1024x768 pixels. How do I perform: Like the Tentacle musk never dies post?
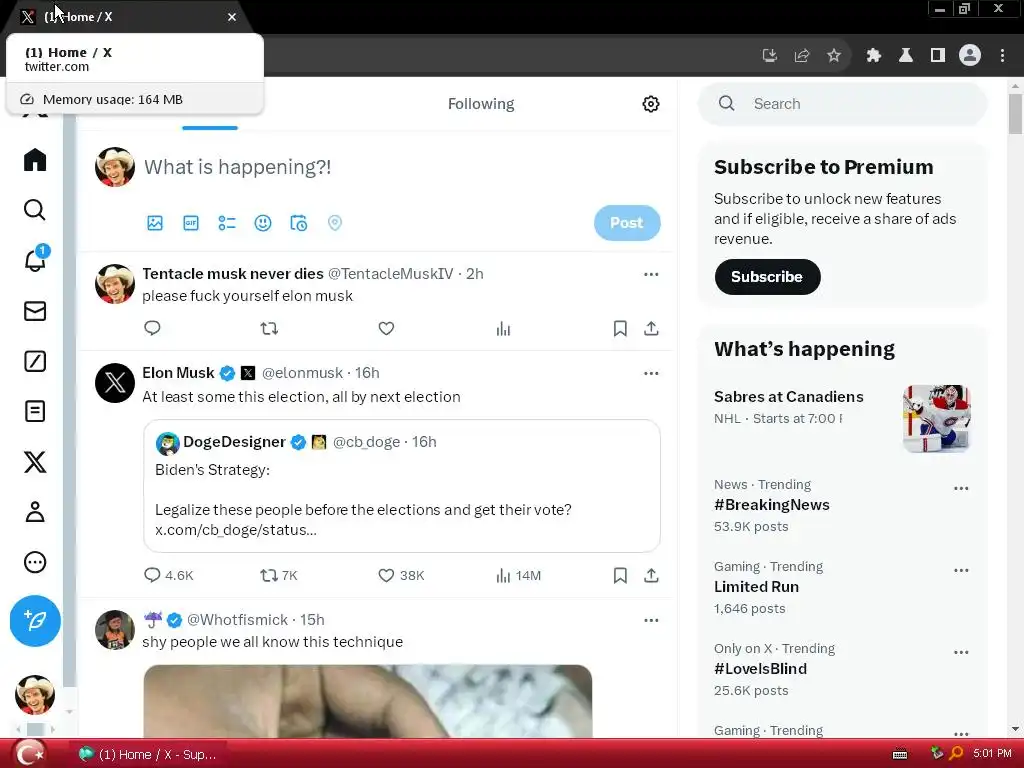(386, 328)
